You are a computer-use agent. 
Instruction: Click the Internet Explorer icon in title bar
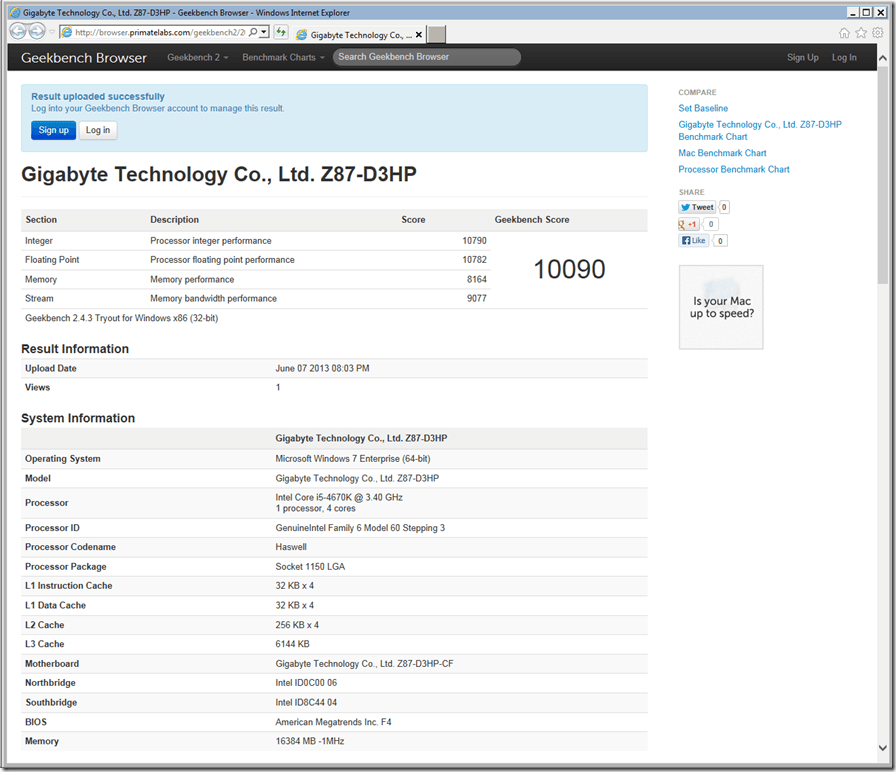[x=15, y=13]
